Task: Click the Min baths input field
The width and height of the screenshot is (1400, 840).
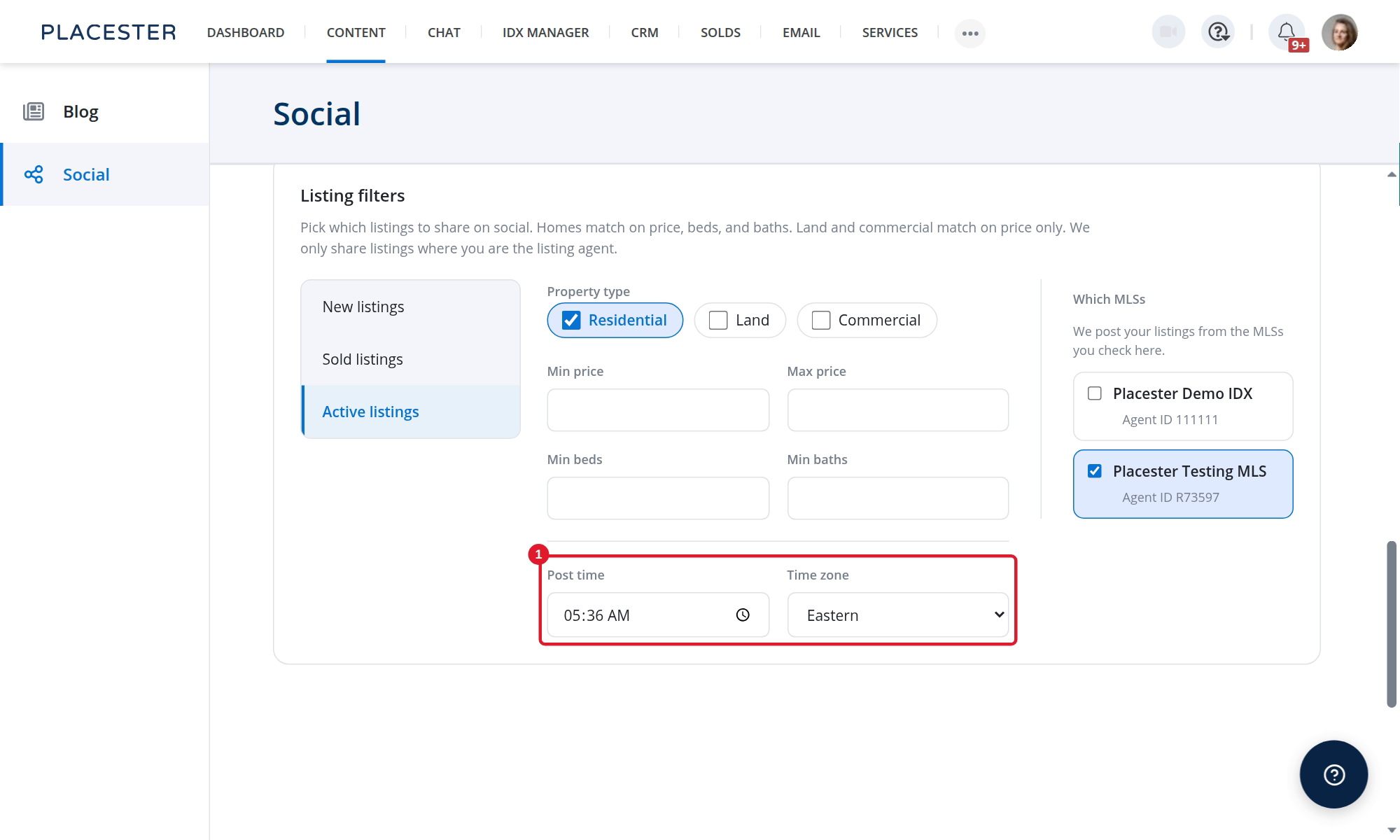Action: click(898, 498)
